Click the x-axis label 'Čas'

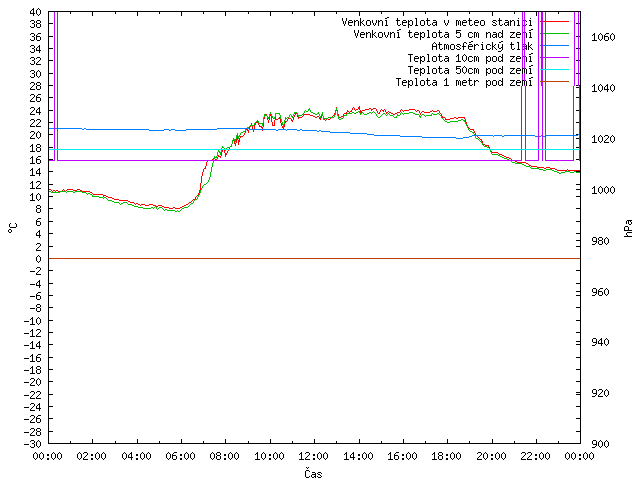(313, 473)
